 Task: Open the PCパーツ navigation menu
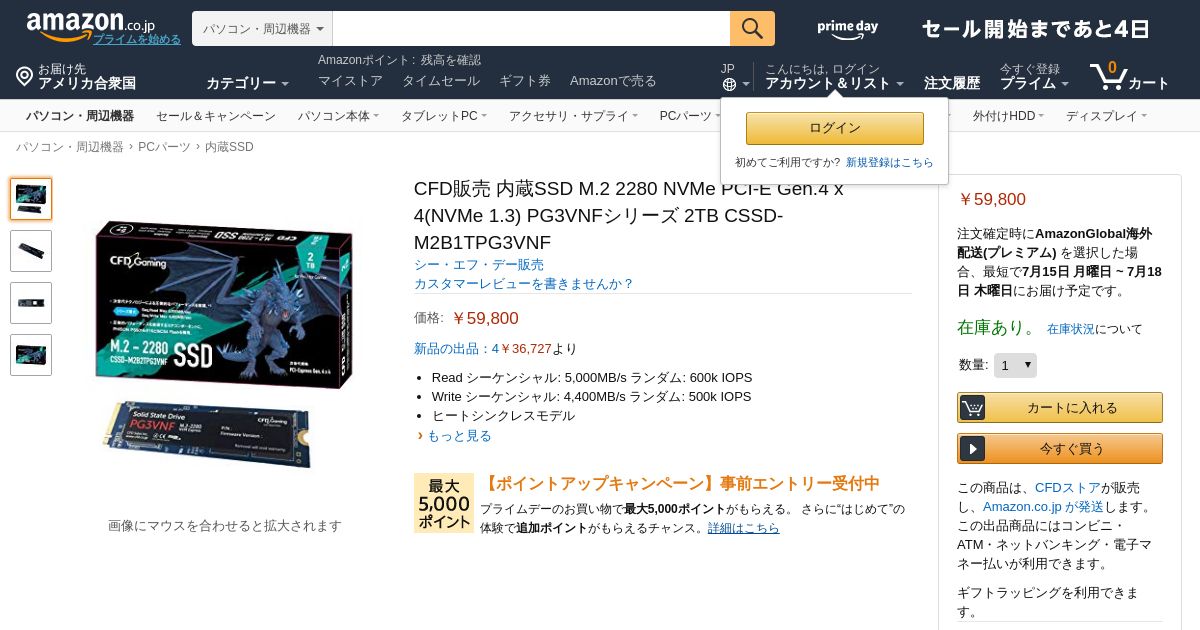tap(689, 116)
